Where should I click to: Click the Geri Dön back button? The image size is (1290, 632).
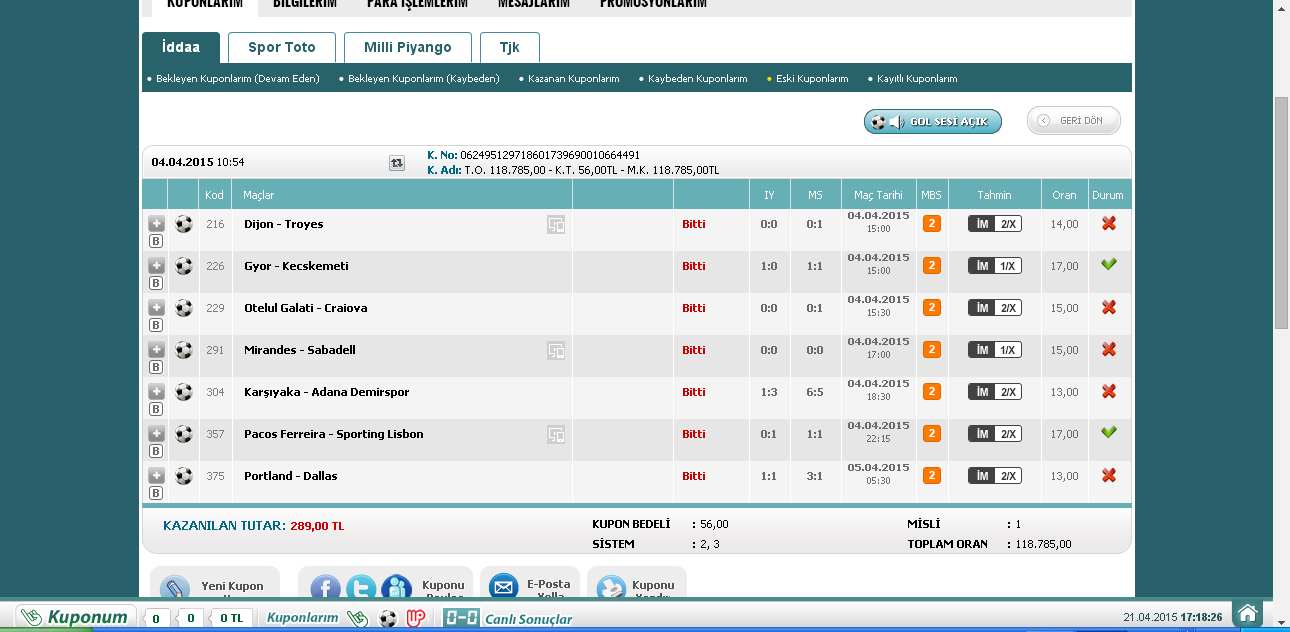click(x=1073, y=121)
